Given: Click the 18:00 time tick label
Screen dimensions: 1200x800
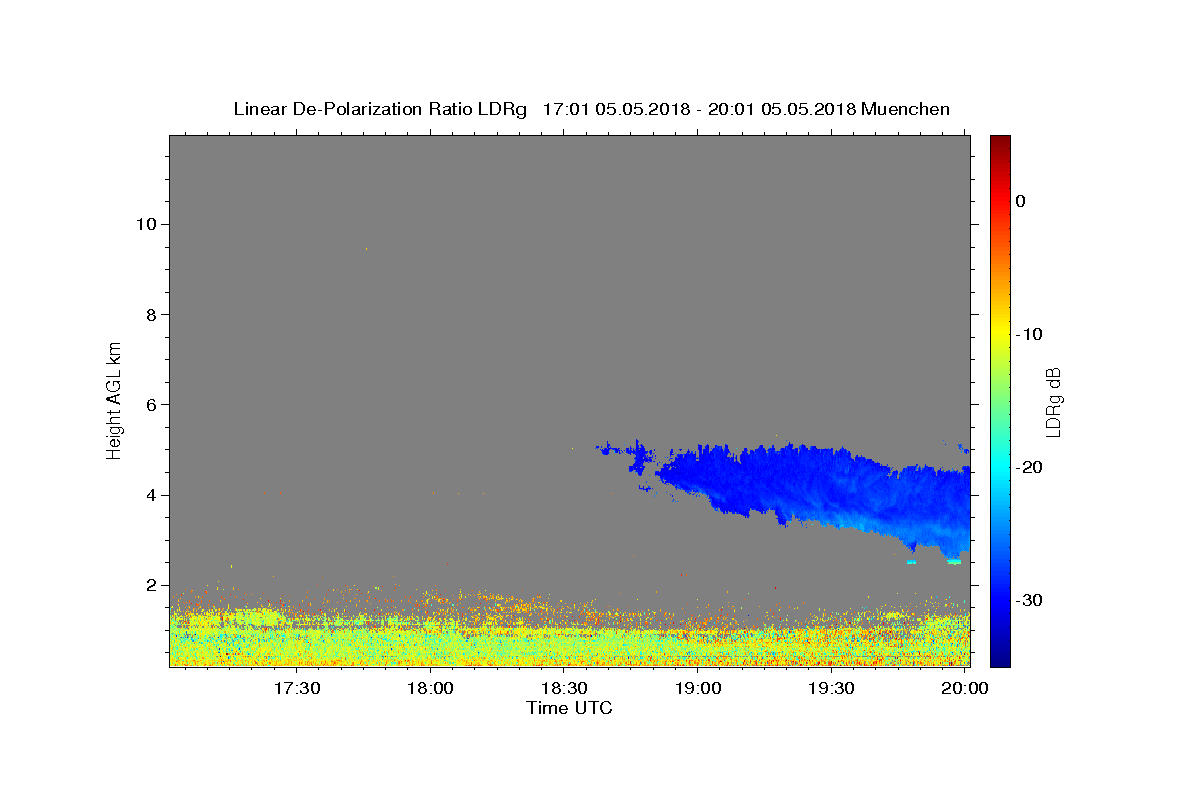Looking at the screenshot, I should [x=431, y=689].
